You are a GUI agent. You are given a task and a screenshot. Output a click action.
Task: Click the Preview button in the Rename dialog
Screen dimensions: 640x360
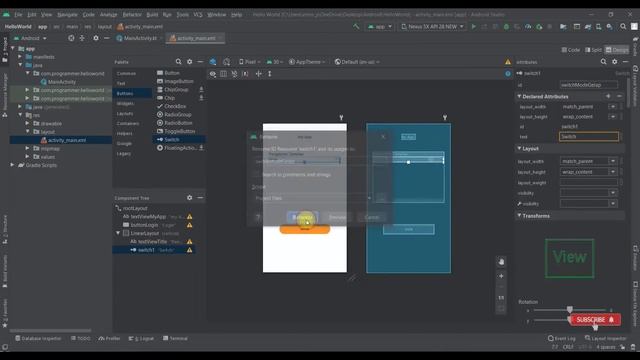point(337,217)
